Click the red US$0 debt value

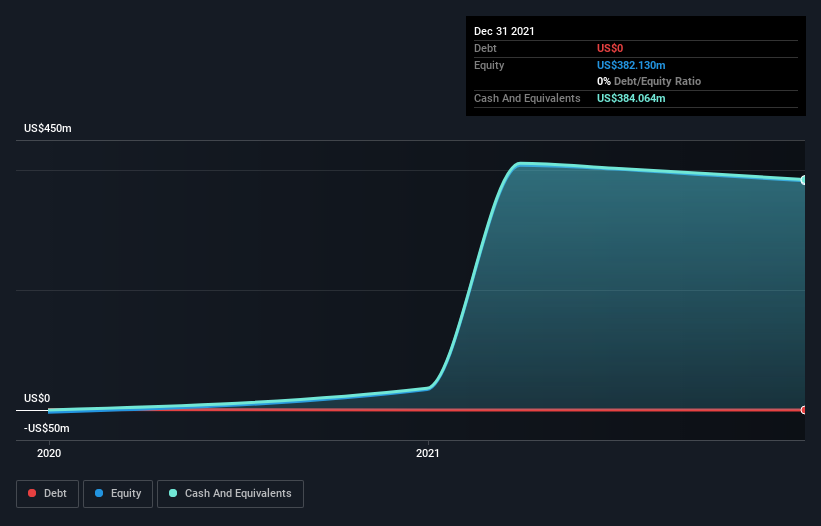(610, 48)
